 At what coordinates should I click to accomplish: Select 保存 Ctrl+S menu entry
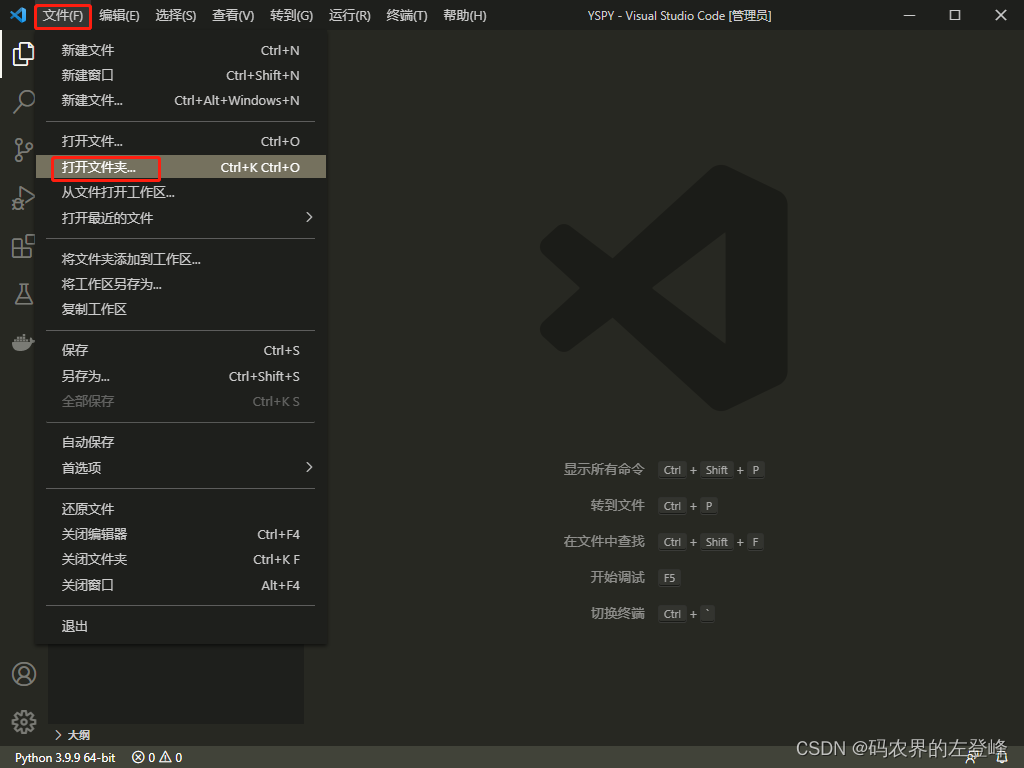pos(181,351)
